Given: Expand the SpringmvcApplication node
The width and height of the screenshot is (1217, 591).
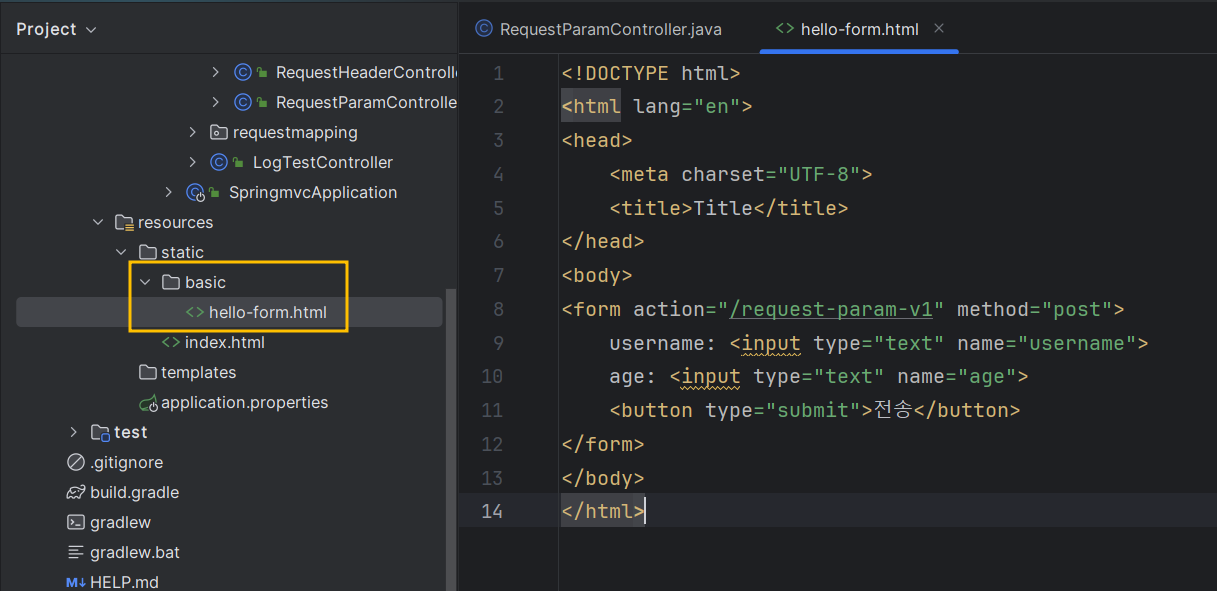Looking at the screenshot, I should point(169,192).
